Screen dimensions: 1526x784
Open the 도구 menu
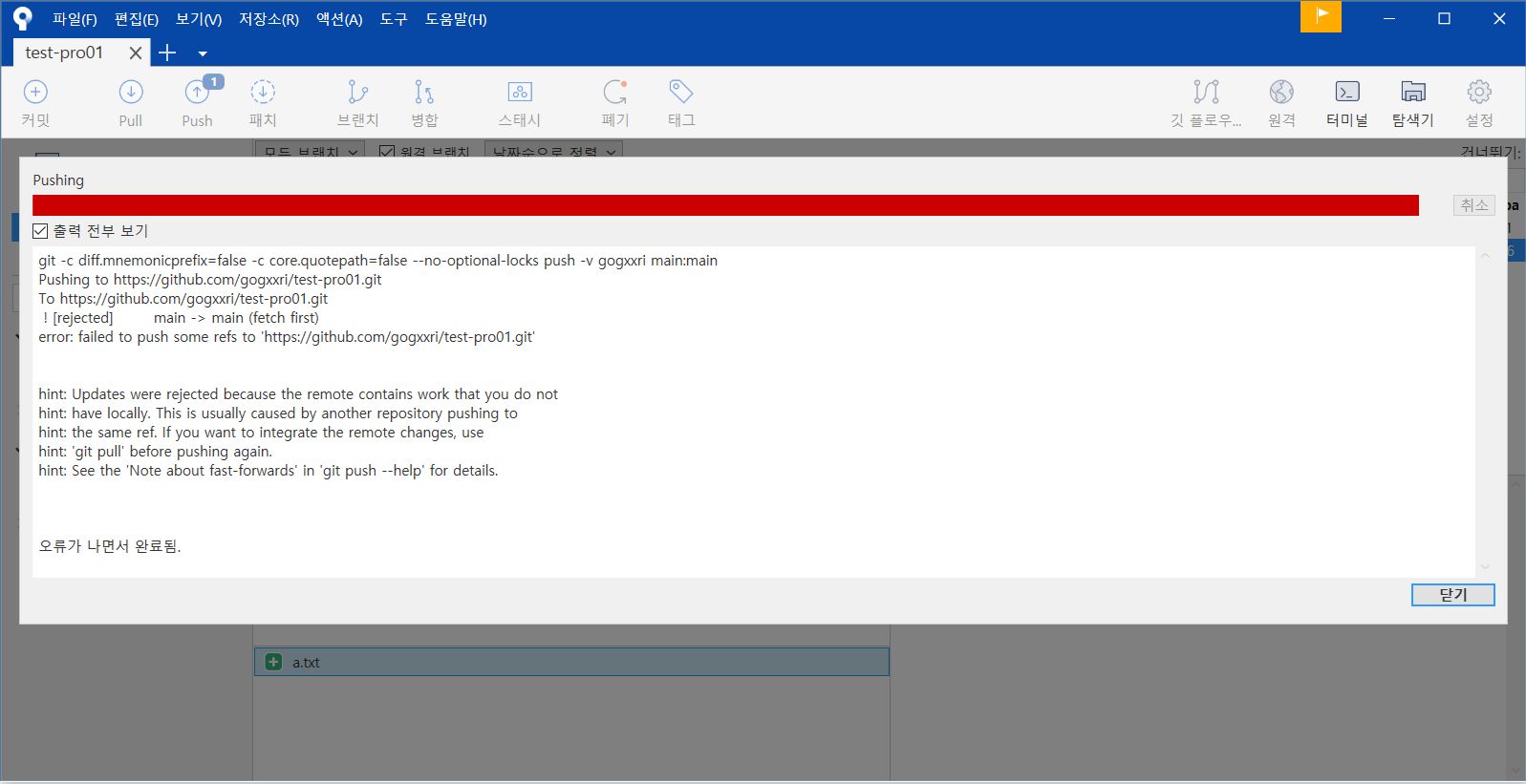tap(394, 19)
